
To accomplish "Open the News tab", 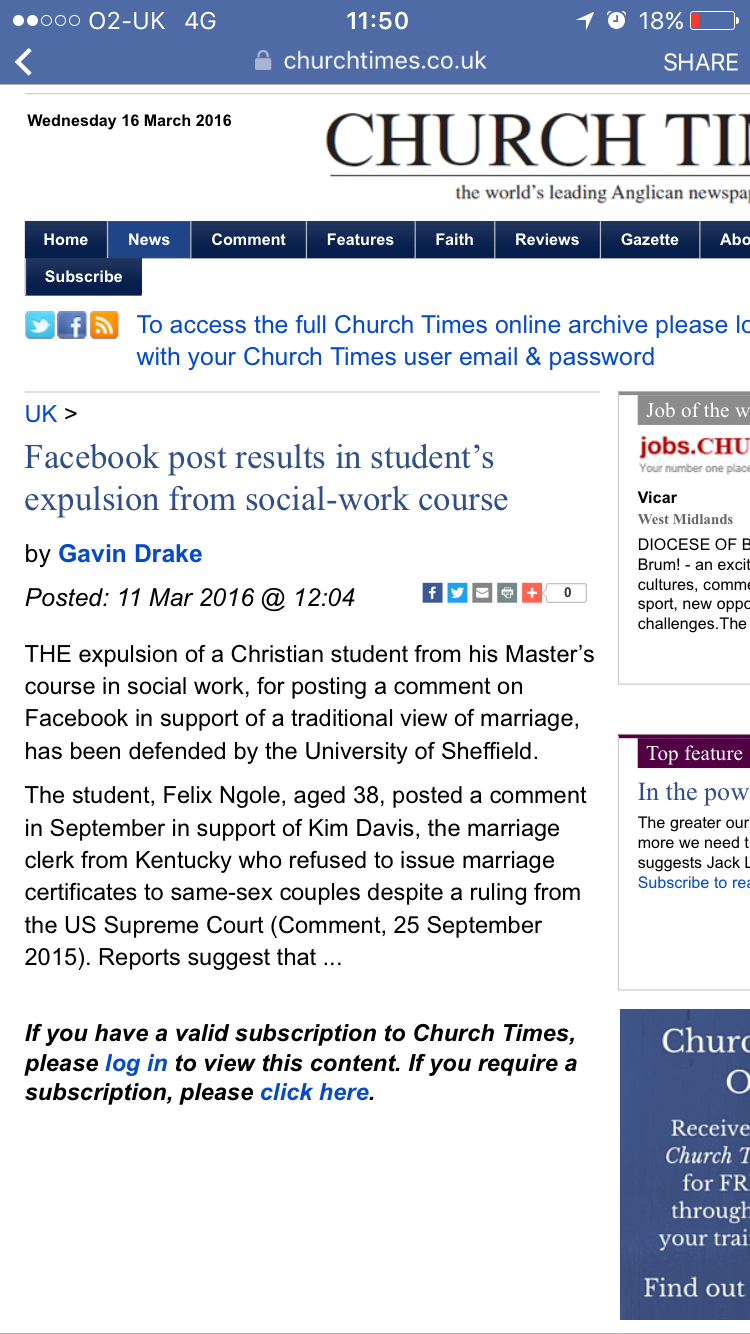I will 149,240.
